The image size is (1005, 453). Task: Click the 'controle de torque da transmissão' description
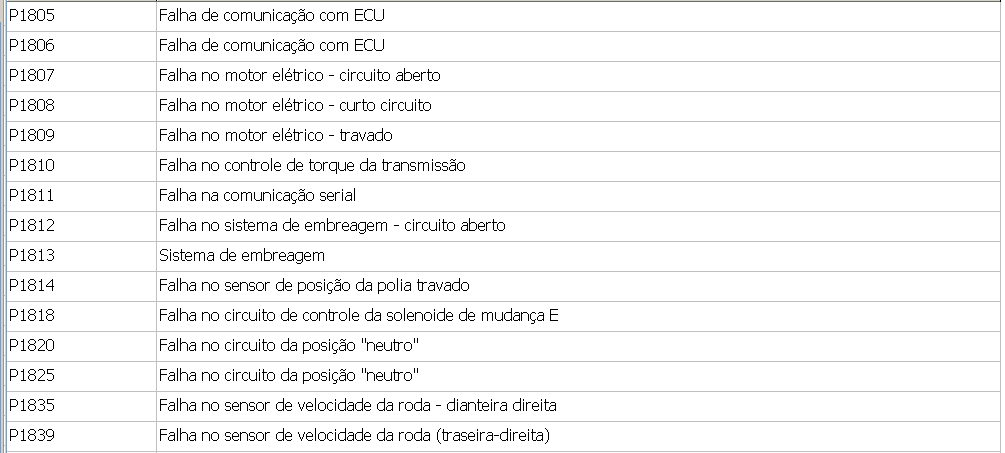pos(312,165)
